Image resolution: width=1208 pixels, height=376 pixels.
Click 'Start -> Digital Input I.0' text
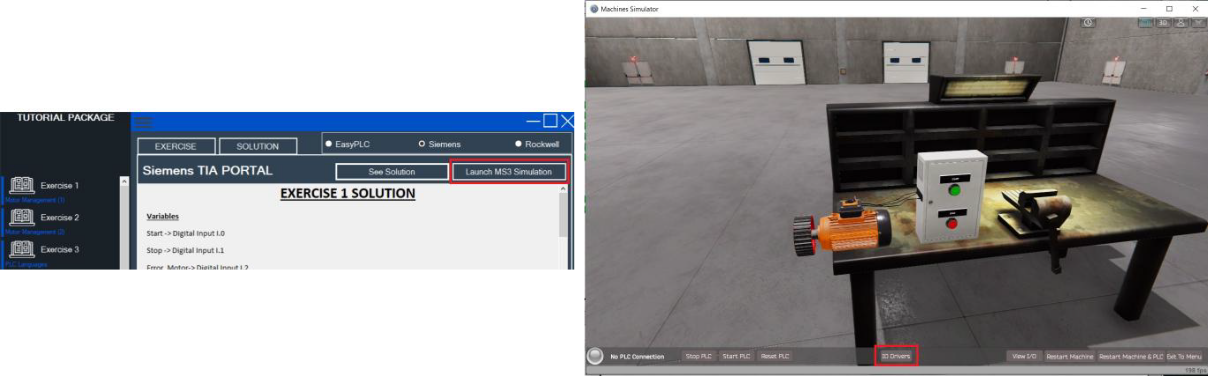(187, 233)
